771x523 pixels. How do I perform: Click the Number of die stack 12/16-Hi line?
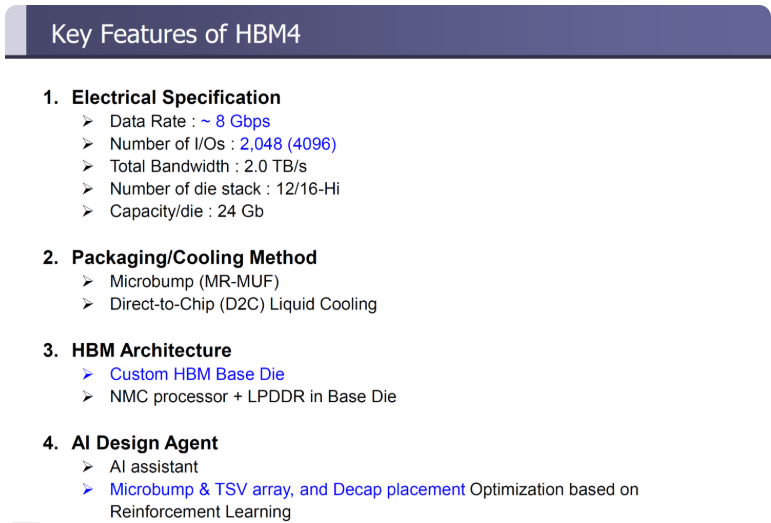pos(224,189)
